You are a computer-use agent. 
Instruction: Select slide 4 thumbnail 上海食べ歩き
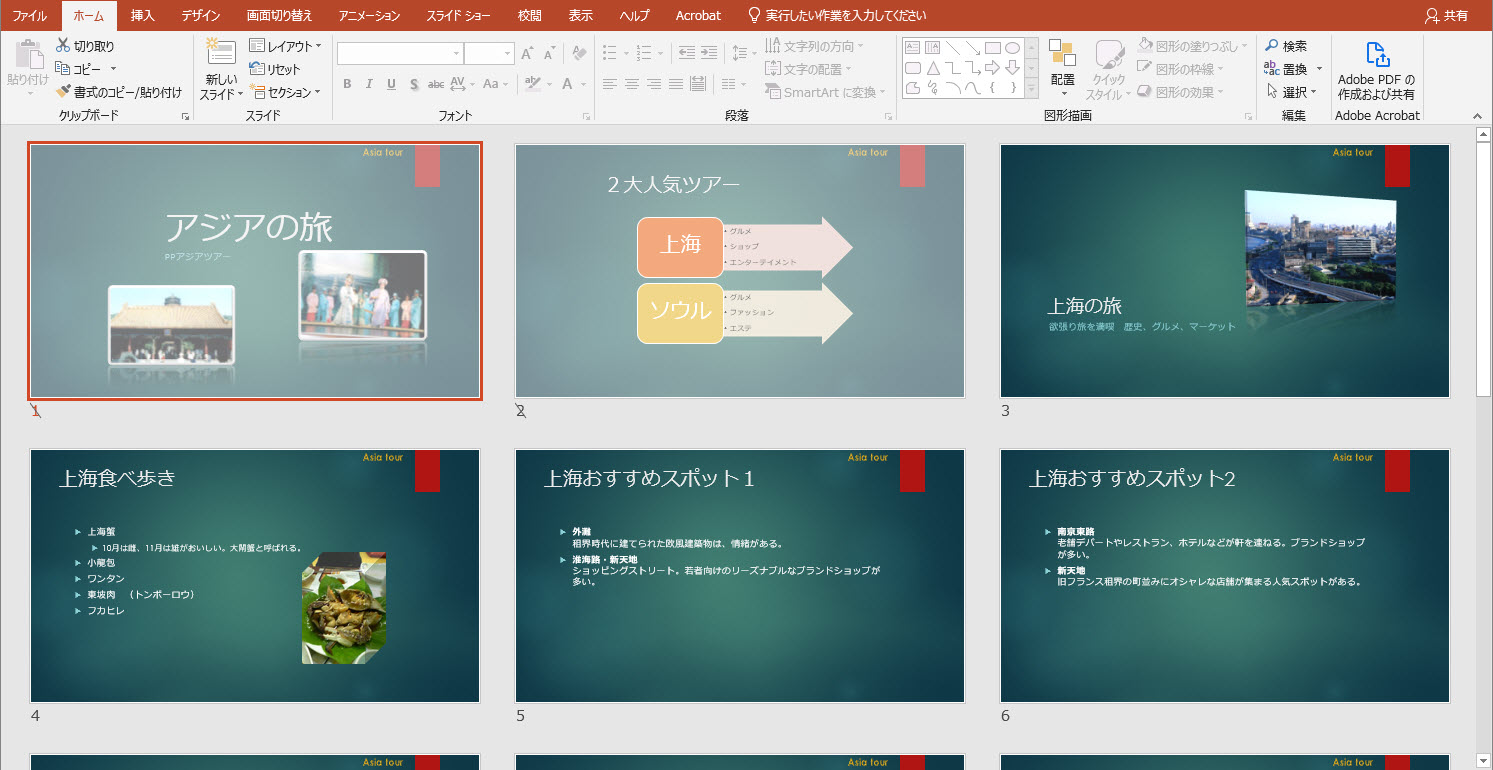point(255,576)
